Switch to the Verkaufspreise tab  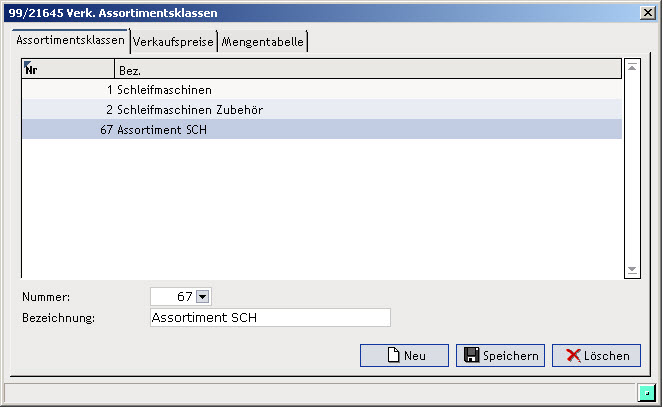click(173, 42)
